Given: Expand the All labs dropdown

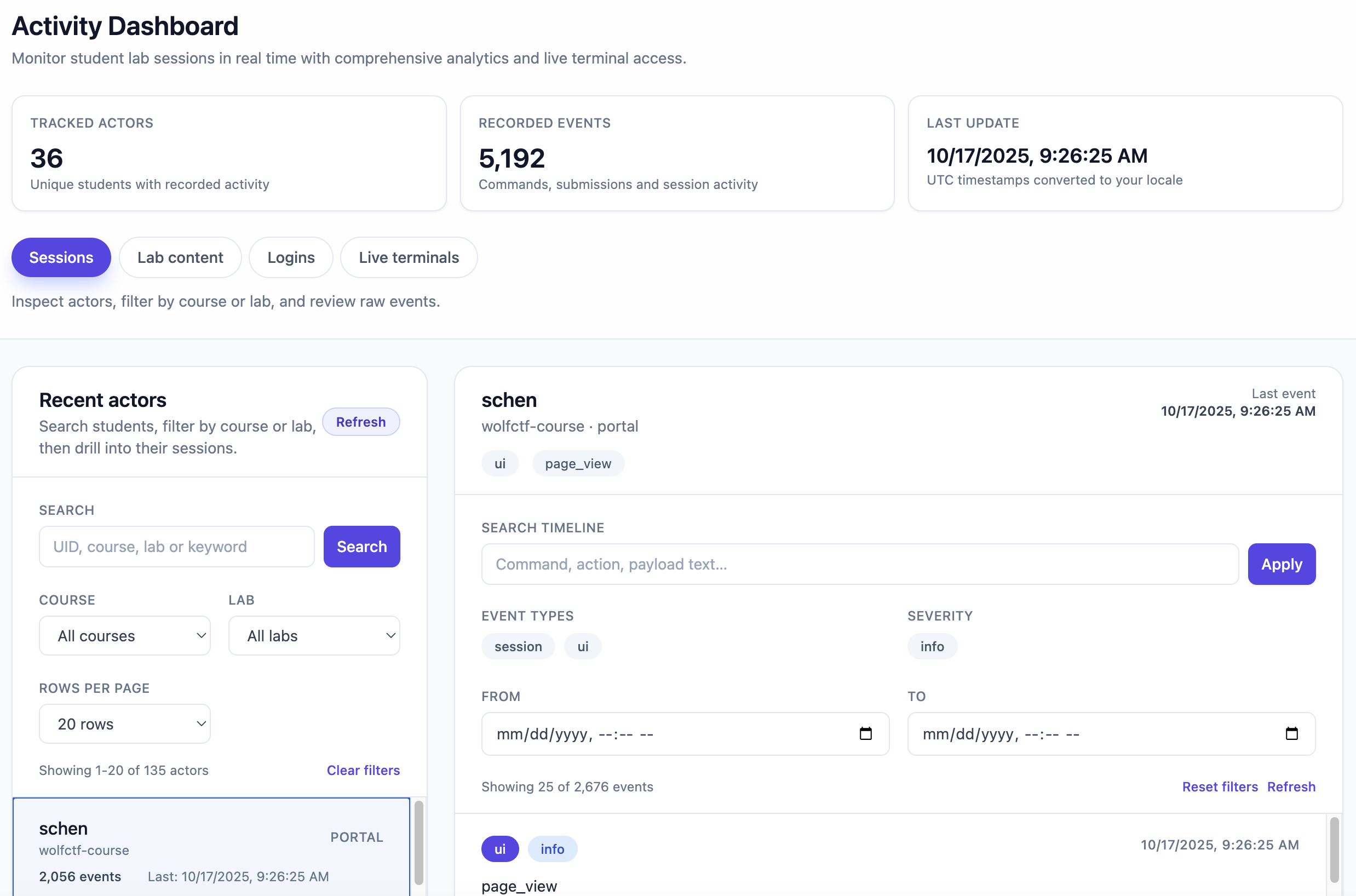Looking at the screenshot, I should tap(314, 635).
